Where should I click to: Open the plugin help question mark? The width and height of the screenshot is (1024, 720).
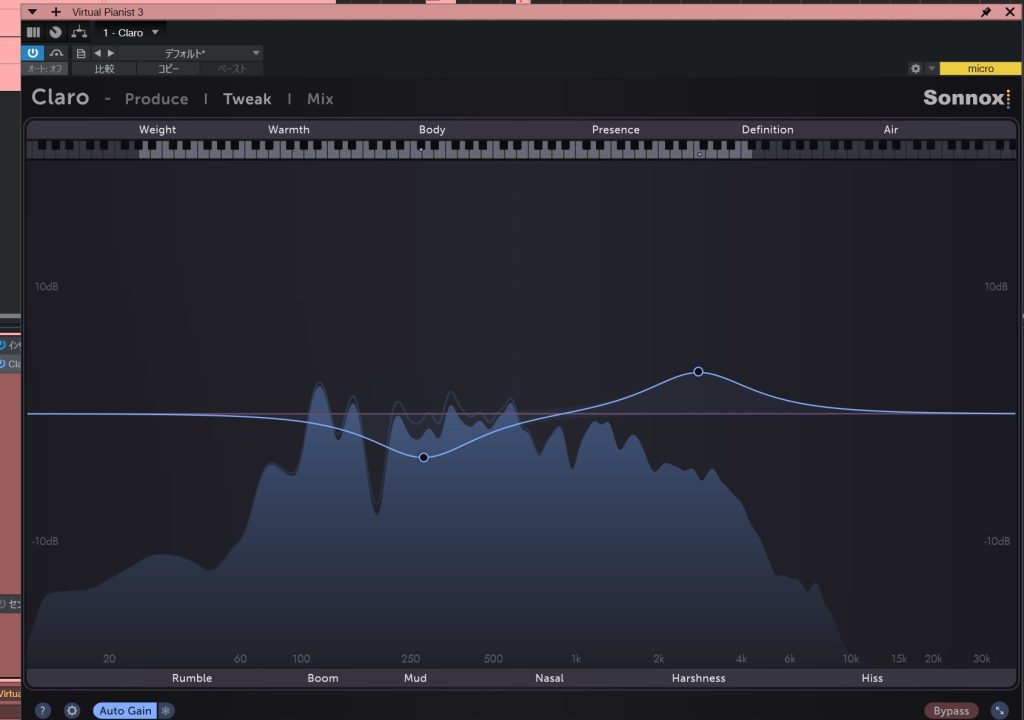(x=43, y=711)
